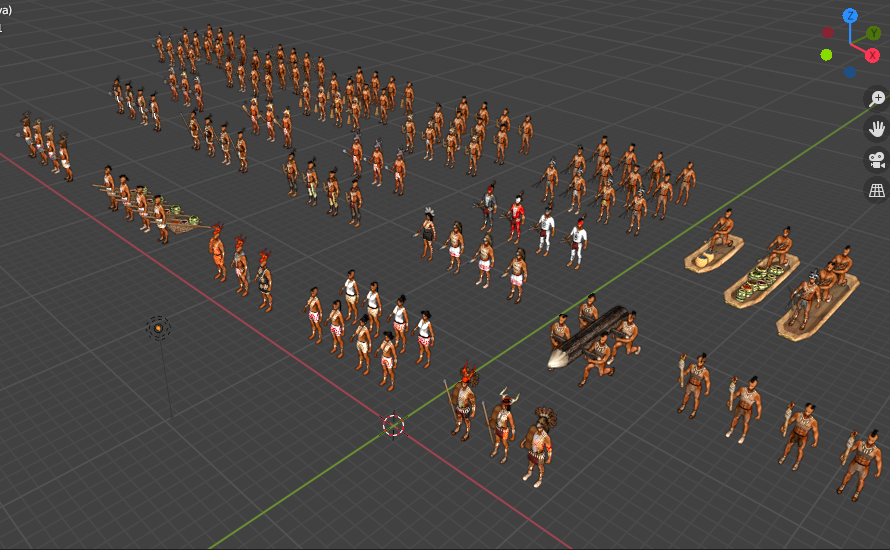Snap view to the negative X axis dot

point(828,32)
